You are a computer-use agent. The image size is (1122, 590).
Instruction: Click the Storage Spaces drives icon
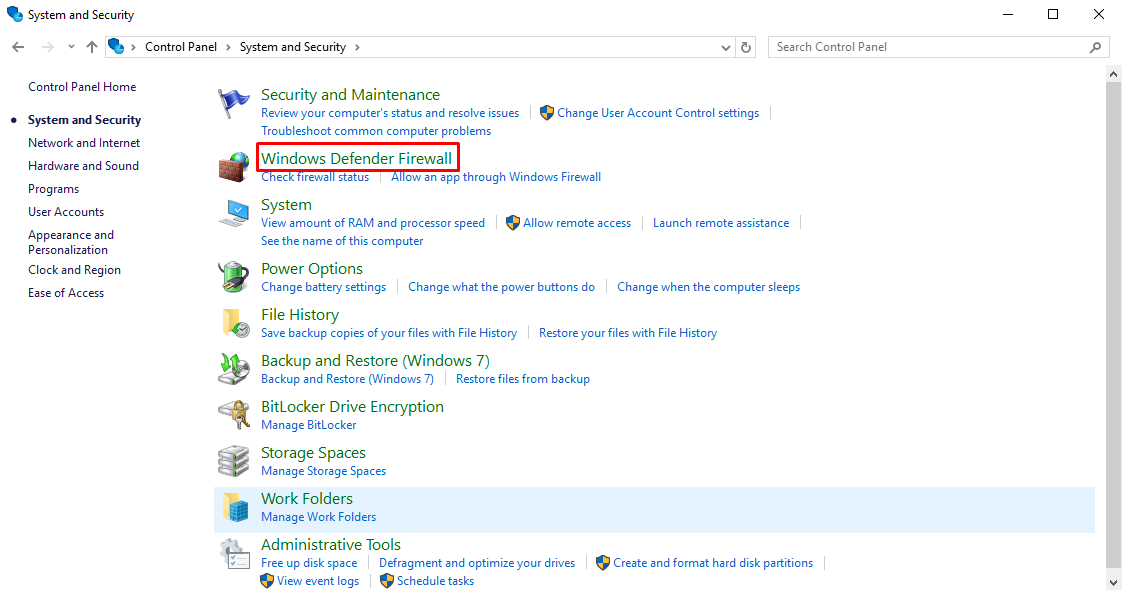[x=233, y=461]
